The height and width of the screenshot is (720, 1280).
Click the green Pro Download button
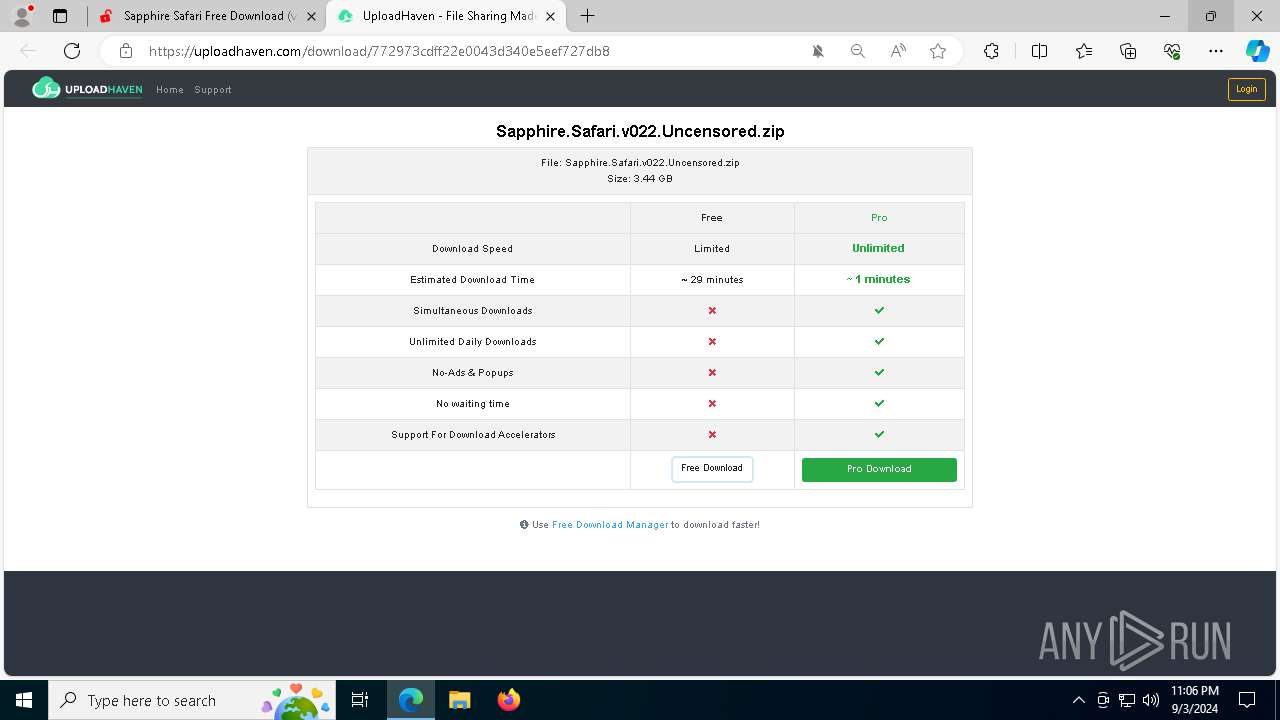click(x=879, y=469)
